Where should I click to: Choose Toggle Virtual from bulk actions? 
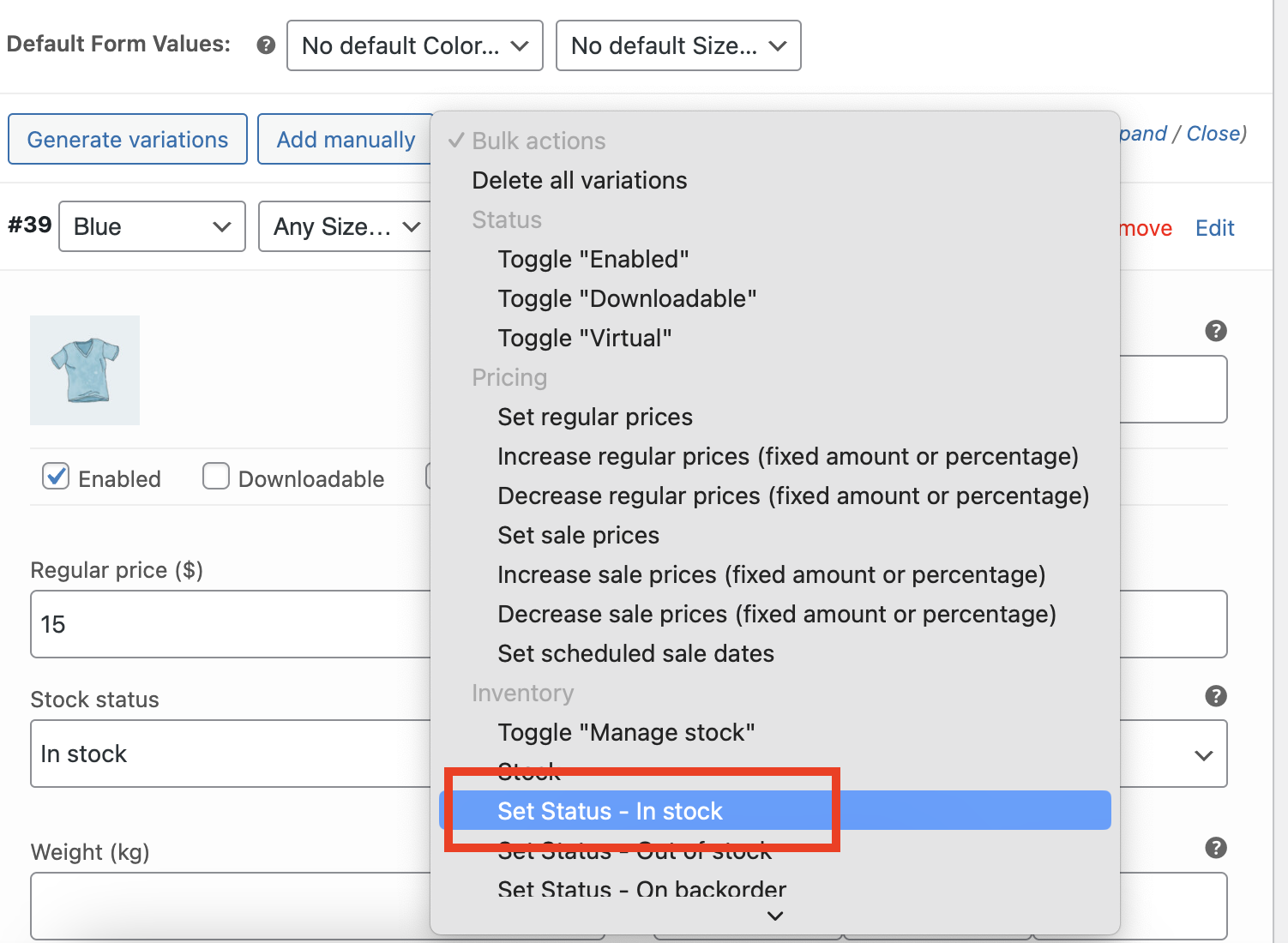click(x=584, y=337)
